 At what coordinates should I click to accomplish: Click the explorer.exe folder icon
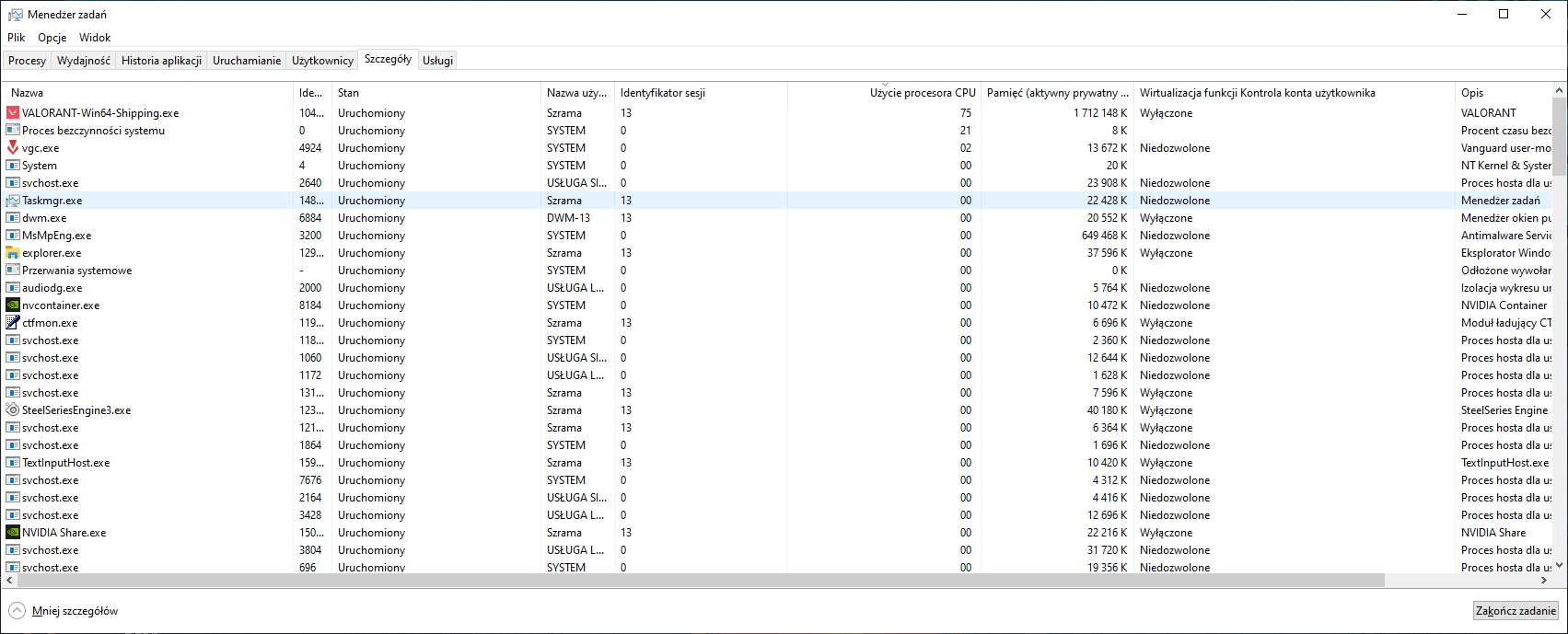click(13, 253)
